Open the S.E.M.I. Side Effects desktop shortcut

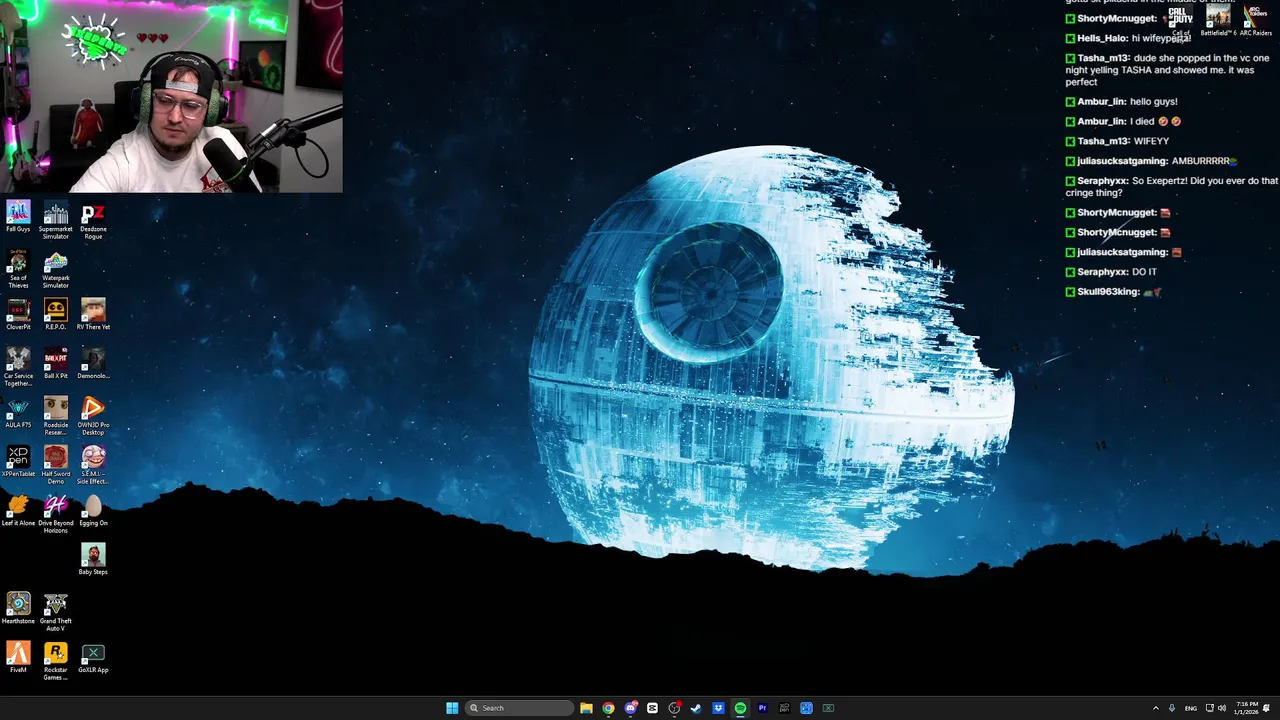(93, 465)
